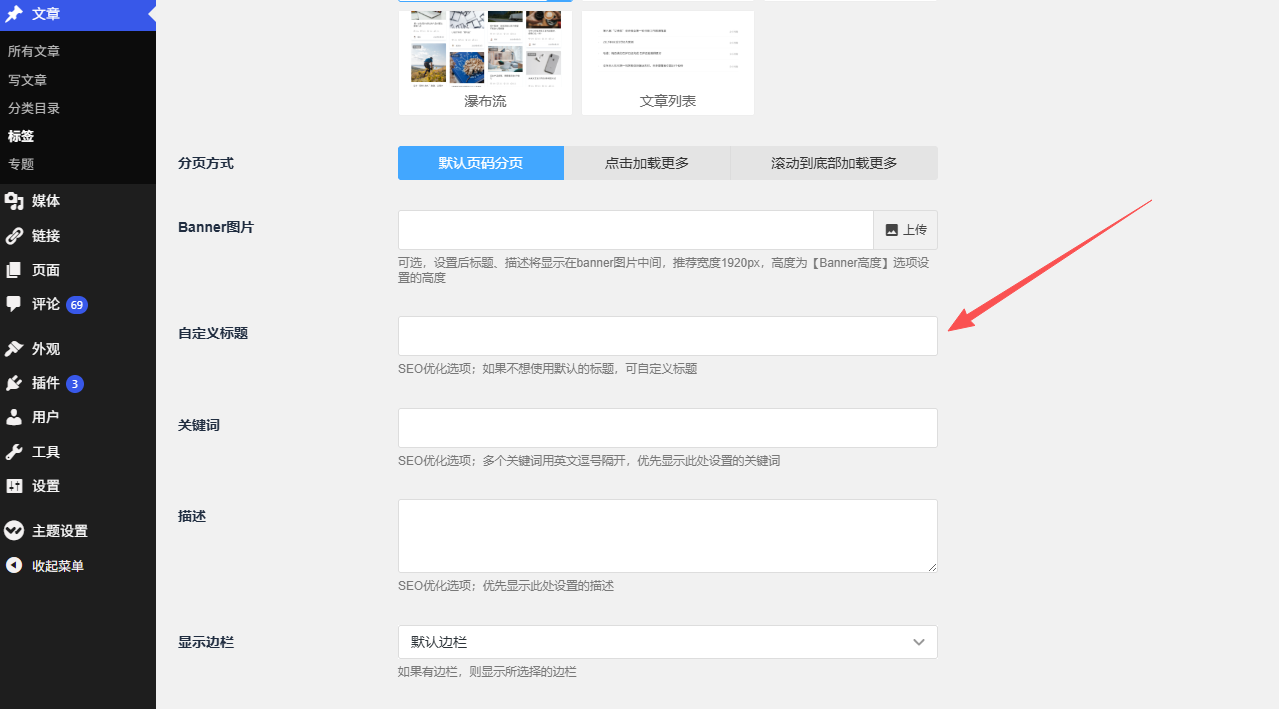This screenshot has width=1279, height=709.
Task: Open the 外观 menu label
Action: click(46, 349)
